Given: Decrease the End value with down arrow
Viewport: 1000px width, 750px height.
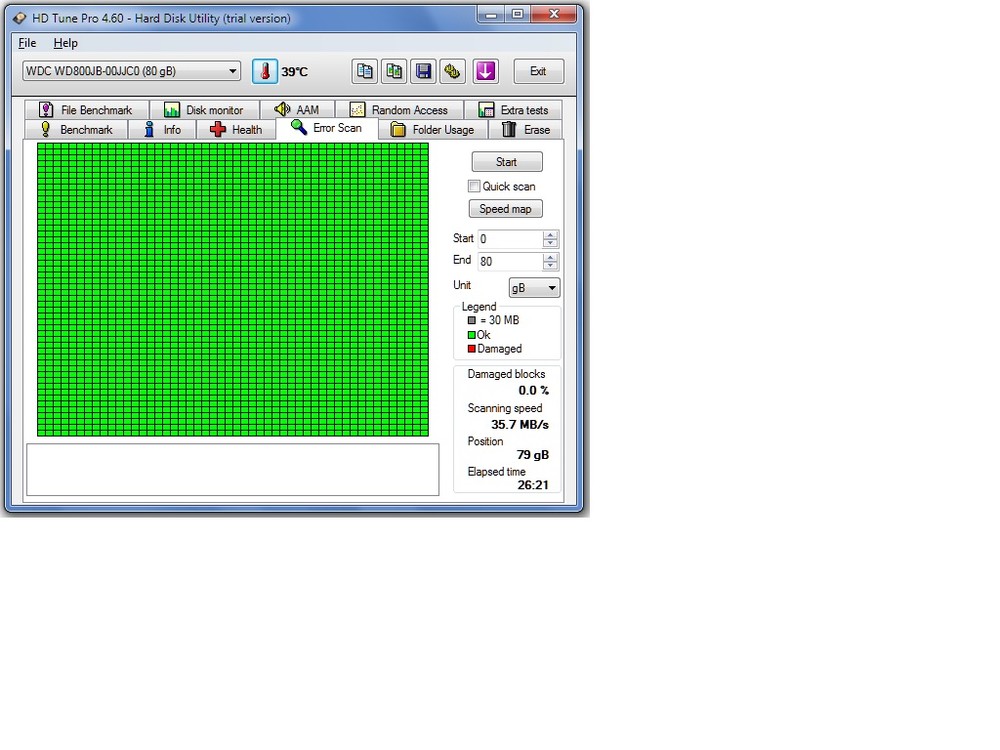Looking at the screenshot, I should click(550, 266).
